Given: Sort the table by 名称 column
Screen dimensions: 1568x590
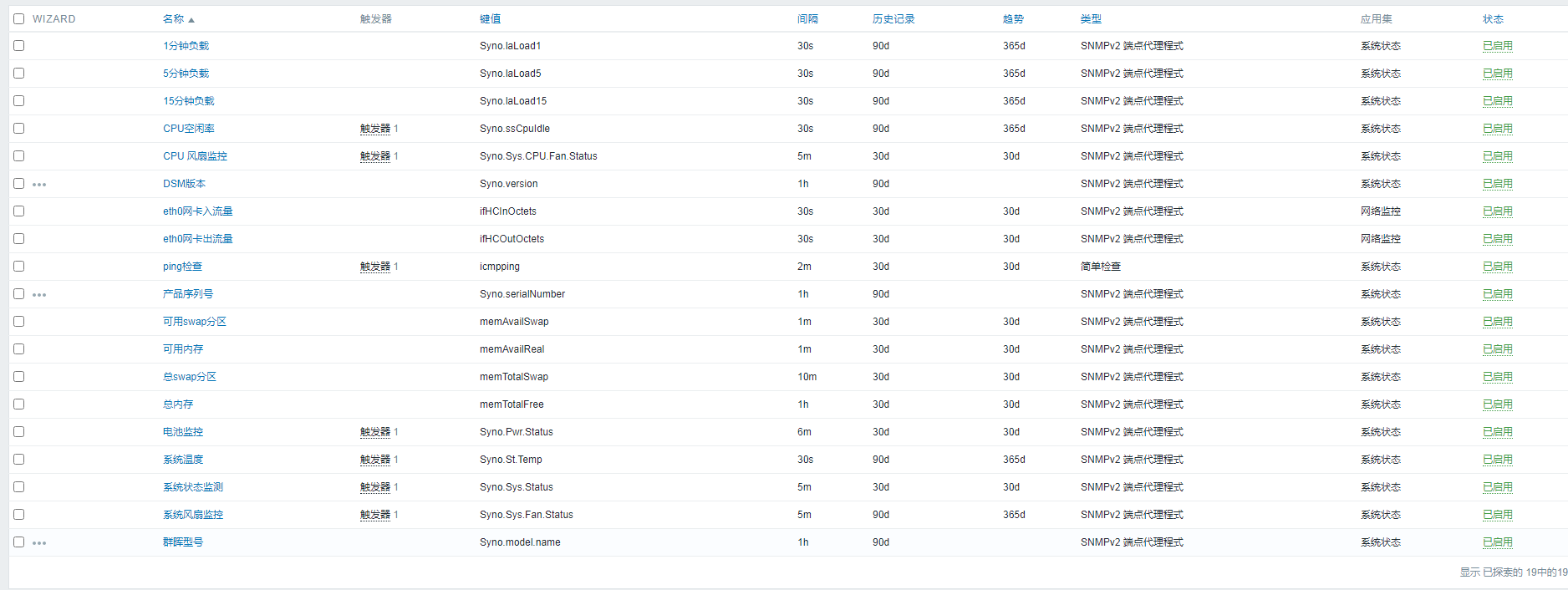Looking at the screenshot, I should click(x=178, y=18).
